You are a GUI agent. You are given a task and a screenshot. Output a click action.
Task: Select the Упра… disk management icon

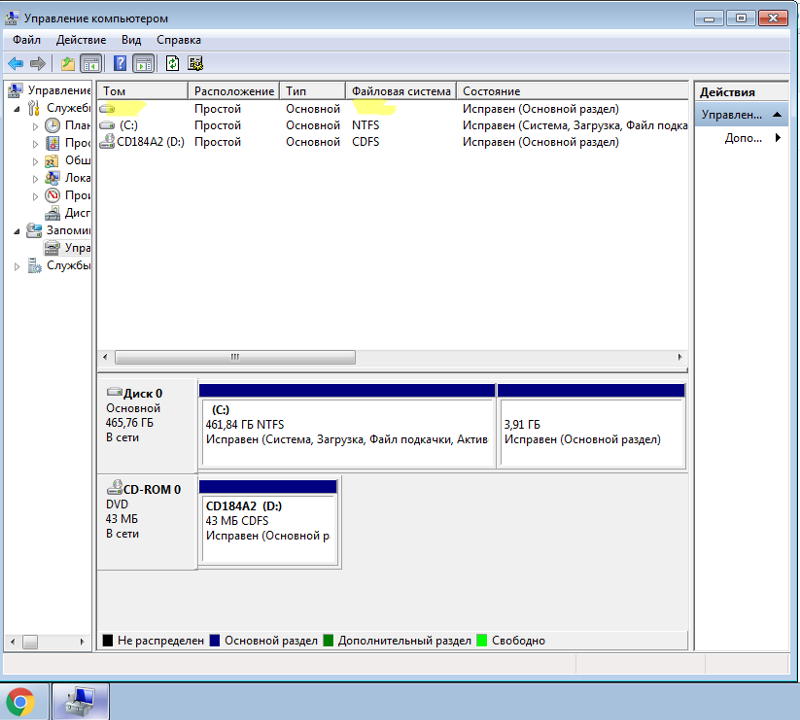point(52,248)
